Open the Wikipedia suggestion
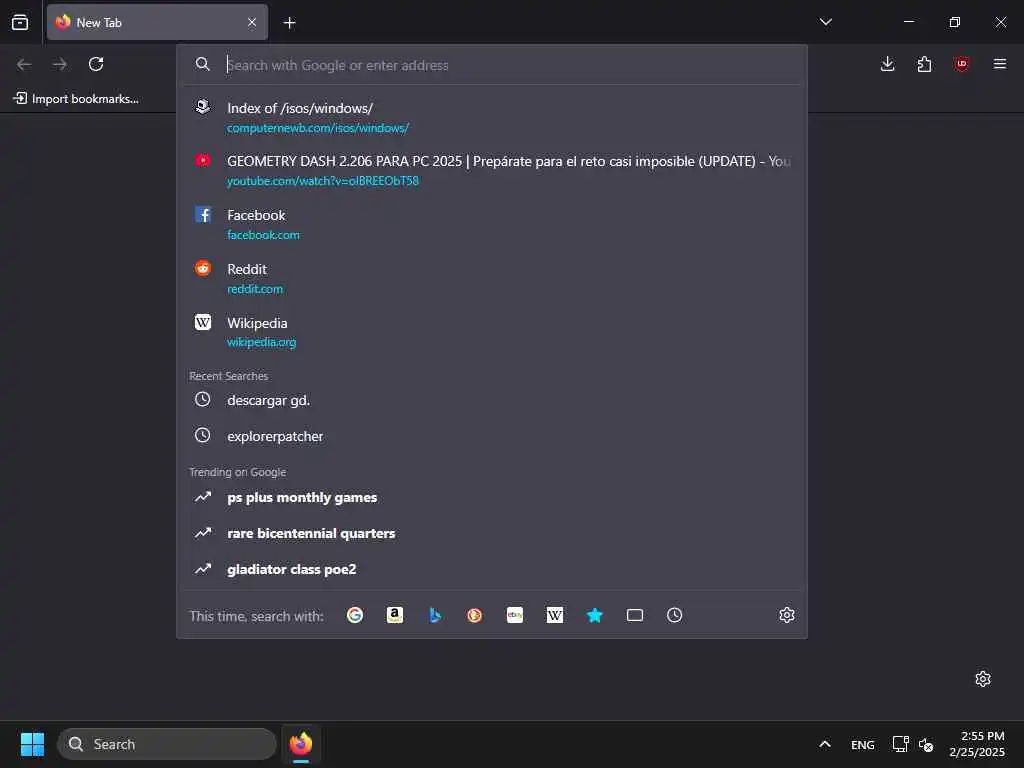This screenshot has height=768, width=1024. pyautogui.click(x=492, y=332)
